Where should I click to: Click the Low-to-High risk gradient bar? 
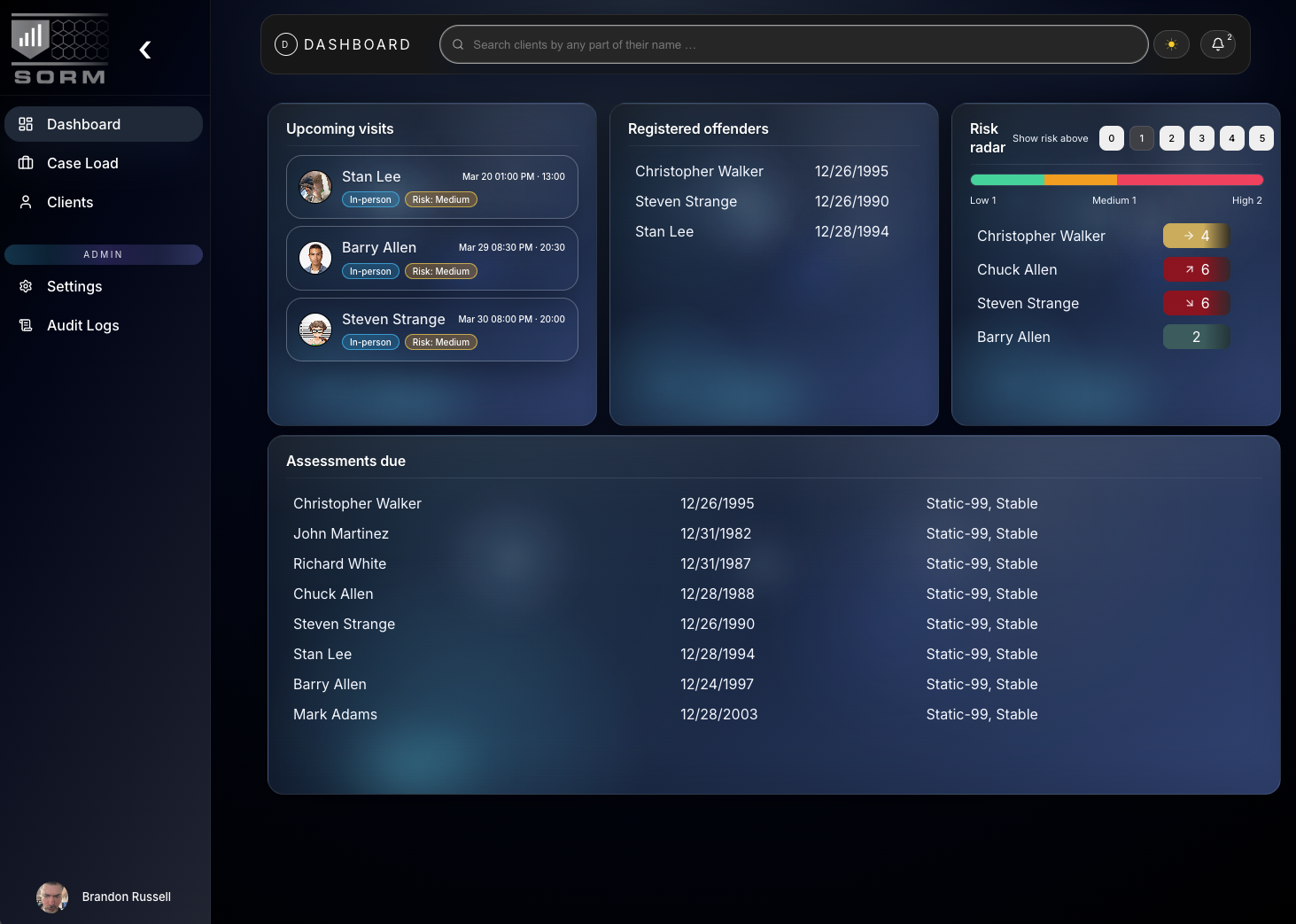pyautogui.click(x=1115, y=179)
